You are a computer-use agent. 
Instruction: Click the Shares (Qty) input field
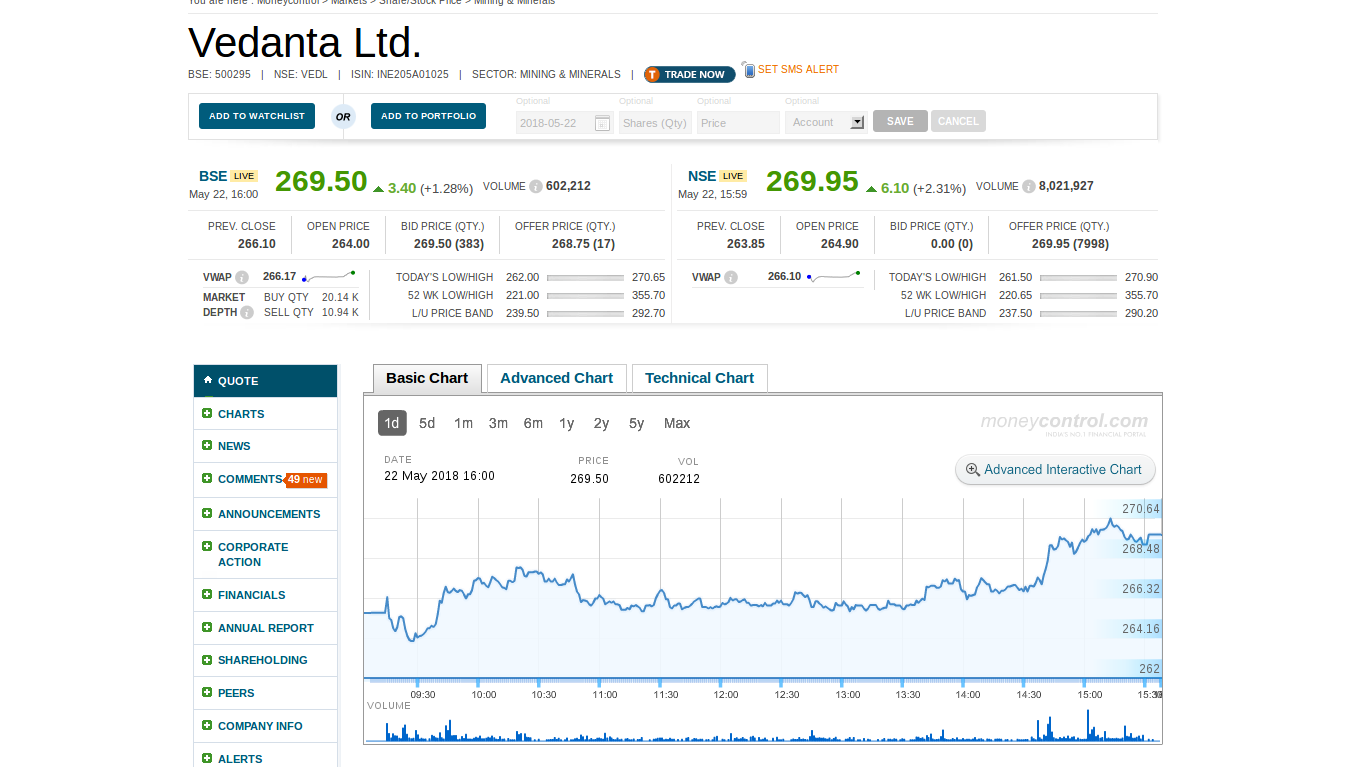(655, 123)
